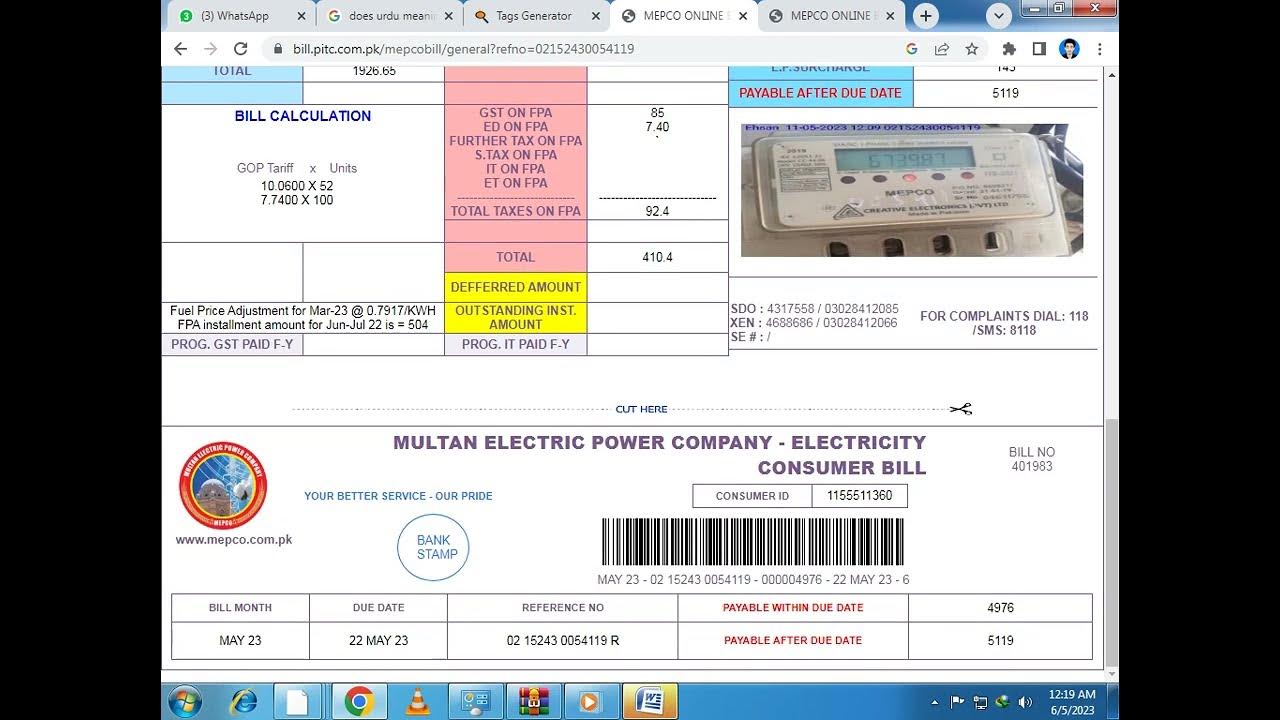The image size is (1280, 720).
Task: Click the OUTSTANDING INST. AMOUNT cell
Action: 516,318
